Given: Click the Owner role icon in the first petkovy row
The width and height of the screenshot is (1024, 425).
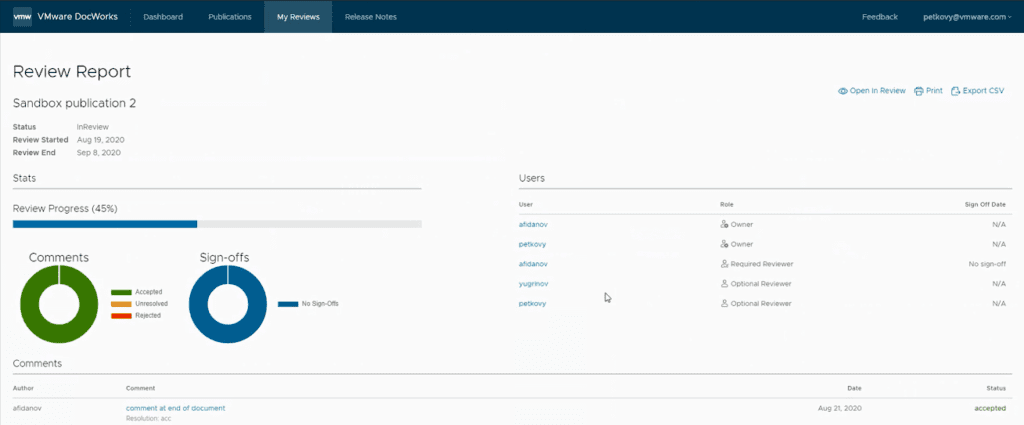Looking at the screenshot, I should [724, 244].
